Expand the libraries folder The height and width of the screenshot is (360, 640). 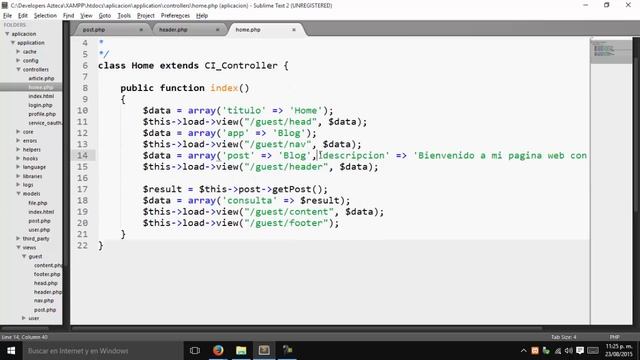(x=18, y=176)
